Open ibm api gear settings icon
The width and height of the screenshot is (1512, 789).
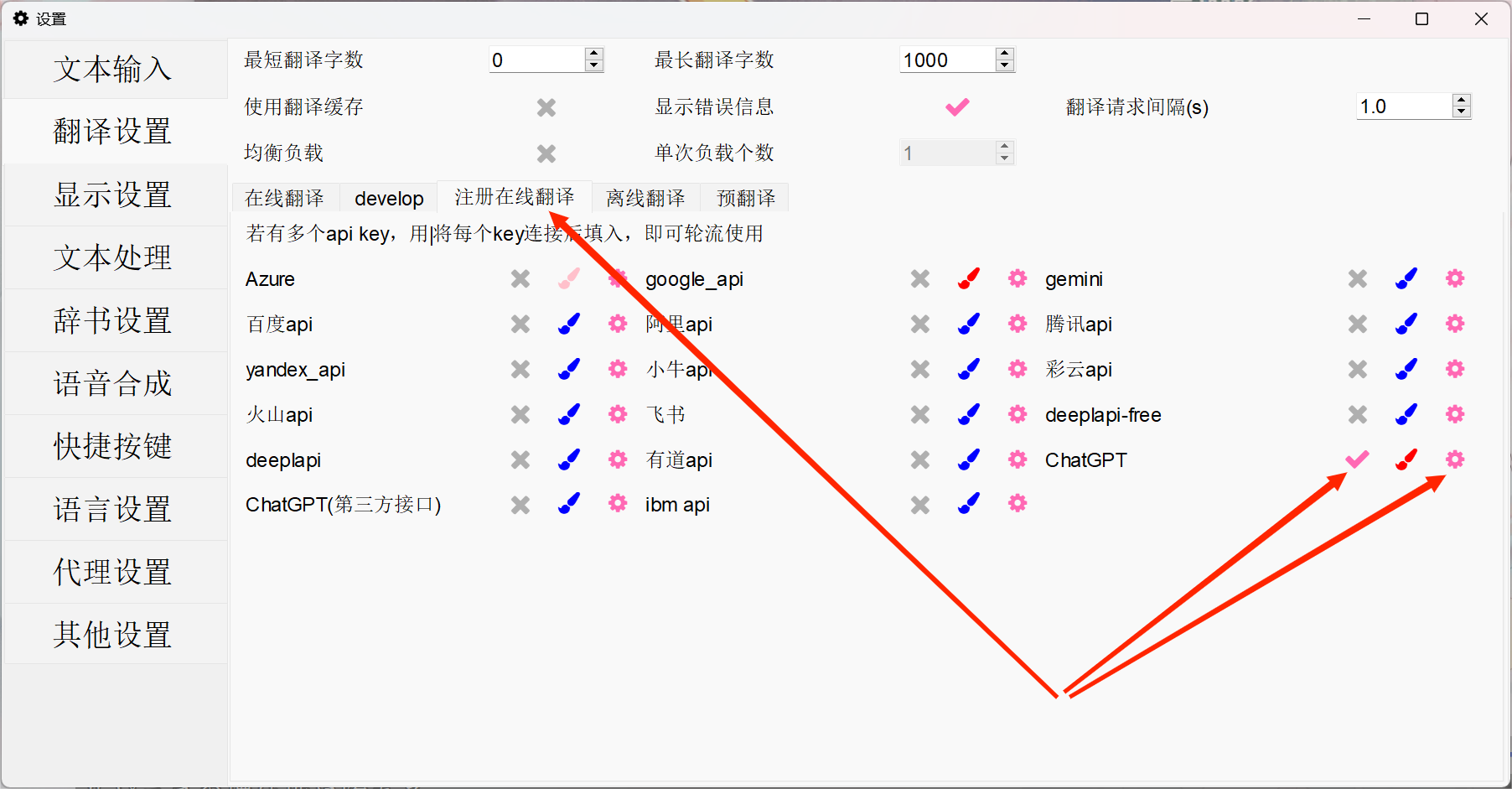[1017, 504]
